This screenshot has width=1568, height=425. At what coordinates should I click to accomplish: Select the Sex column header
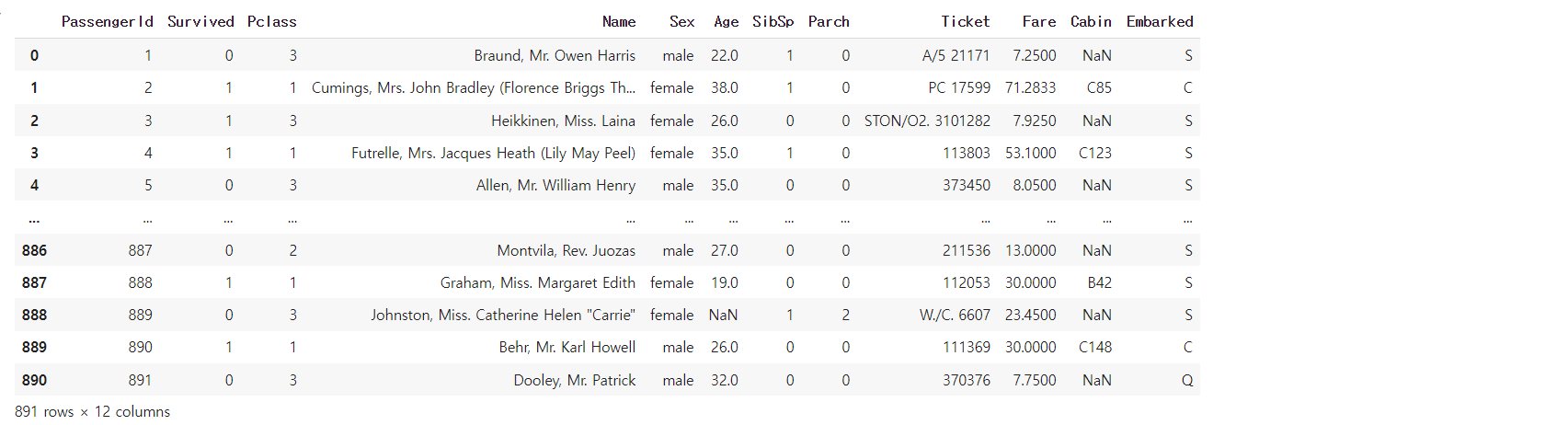pyautogui.click(x=681, y=21)
